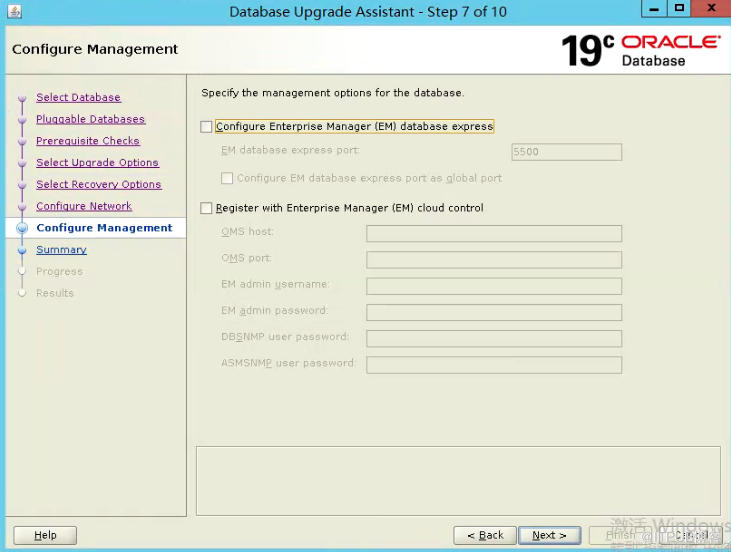This screenshot has height=552, width=731.
Task: Click the Next button
Action: [550, 535]
